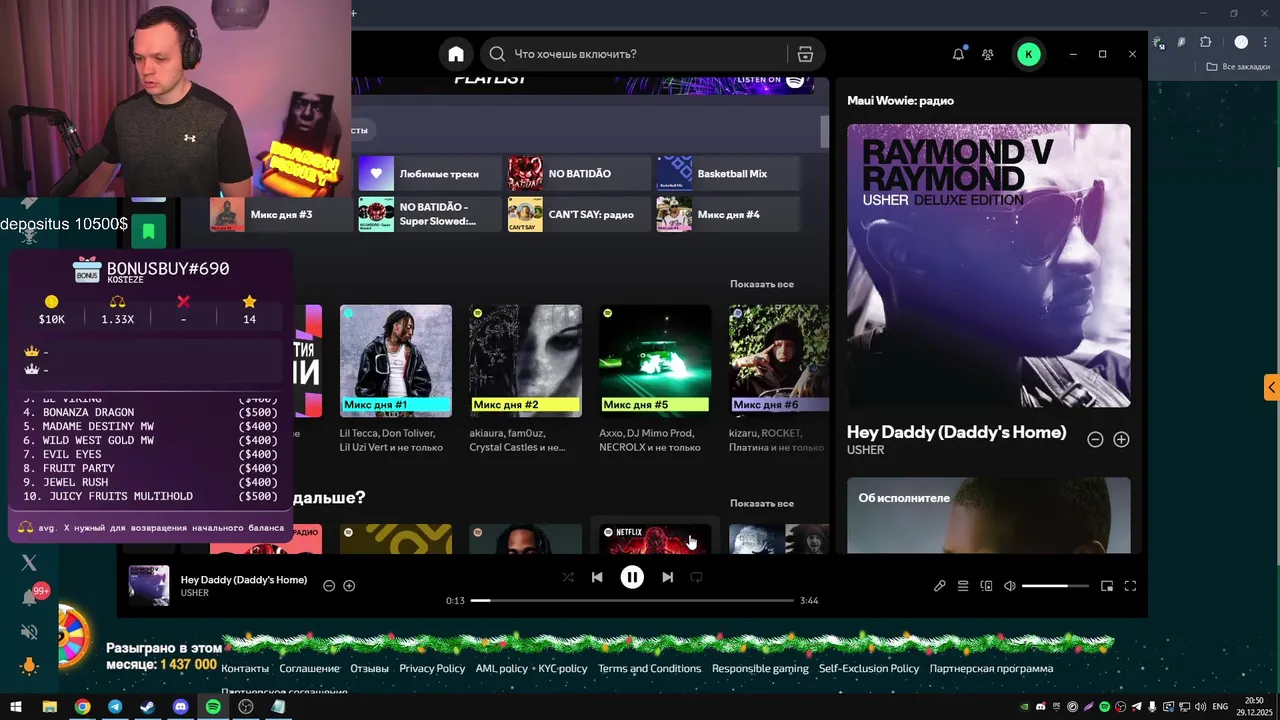Click the USHER artist name in side panel
1280x720 pixels.
point(866,450)
